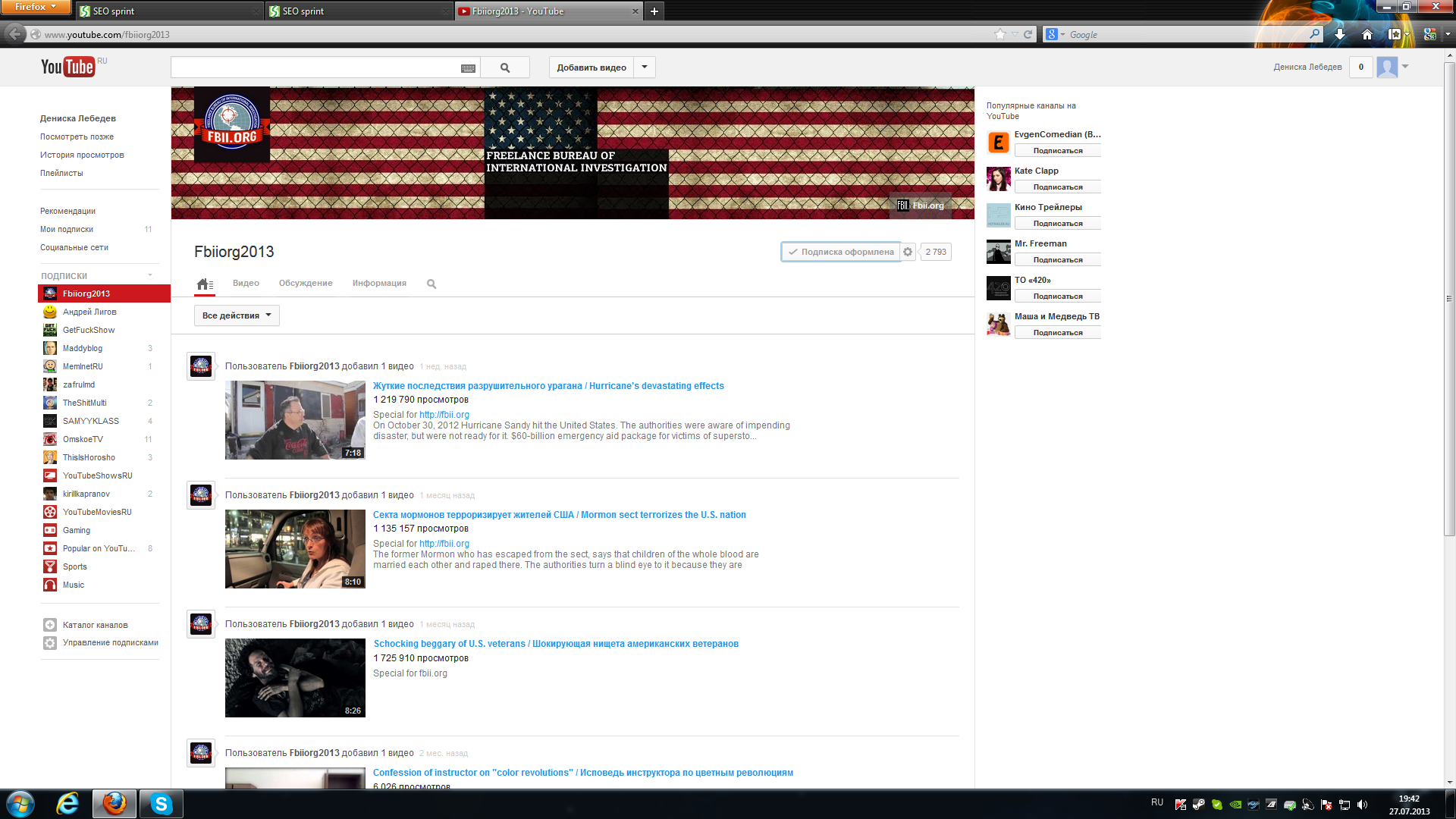Open the Информация channel tab
Screen dimensions: 1456x819
coord(379,283)
